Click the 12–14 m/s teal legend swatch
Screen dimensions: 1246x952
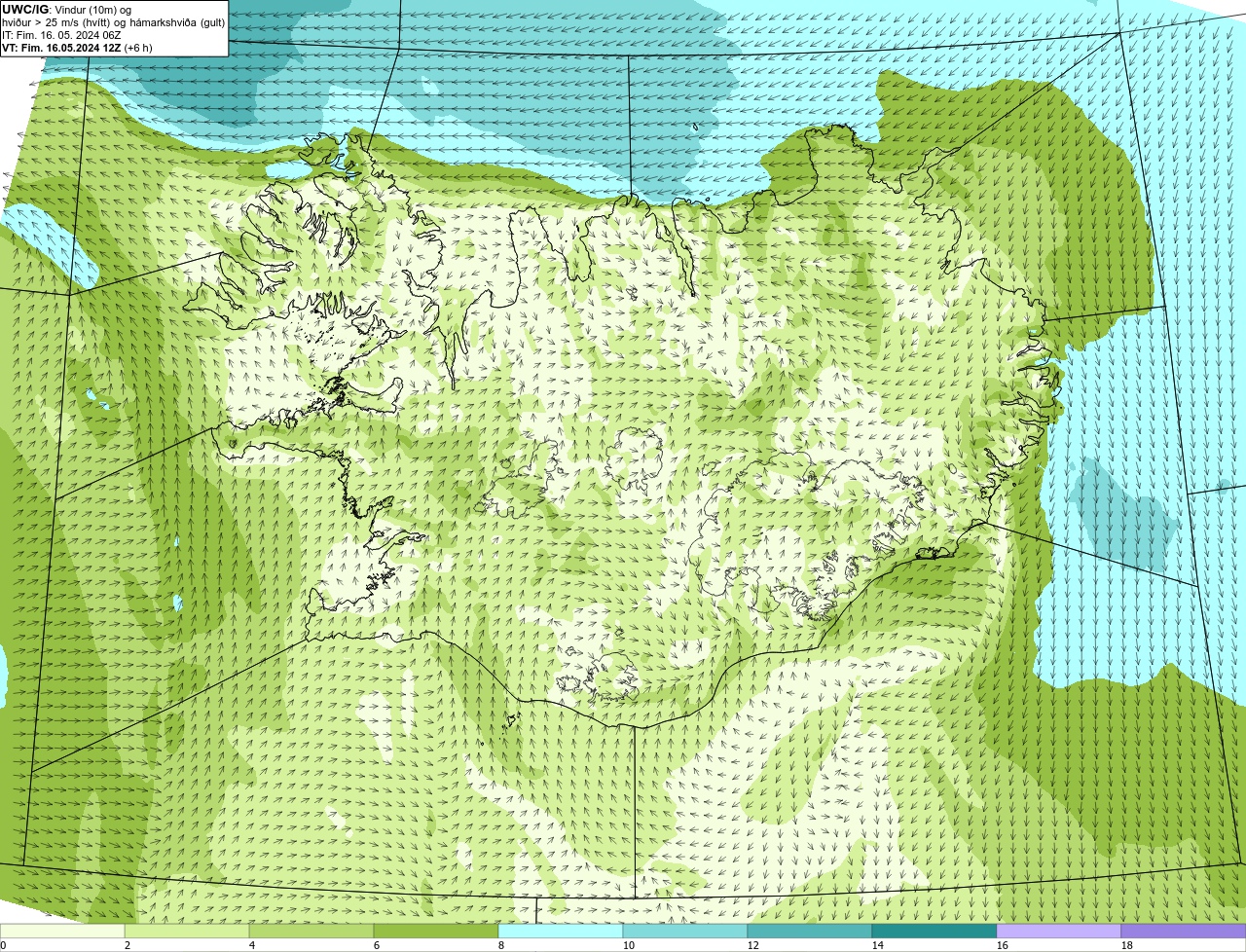pyautogui.click(x=810, y=931)
